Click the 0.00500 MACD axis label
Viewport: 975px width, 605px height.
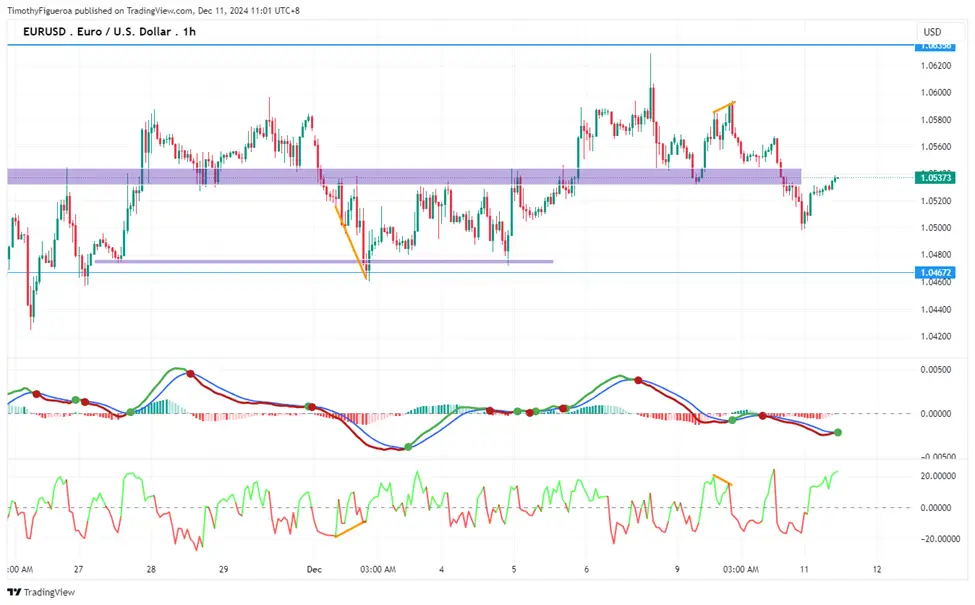point(936,369)
